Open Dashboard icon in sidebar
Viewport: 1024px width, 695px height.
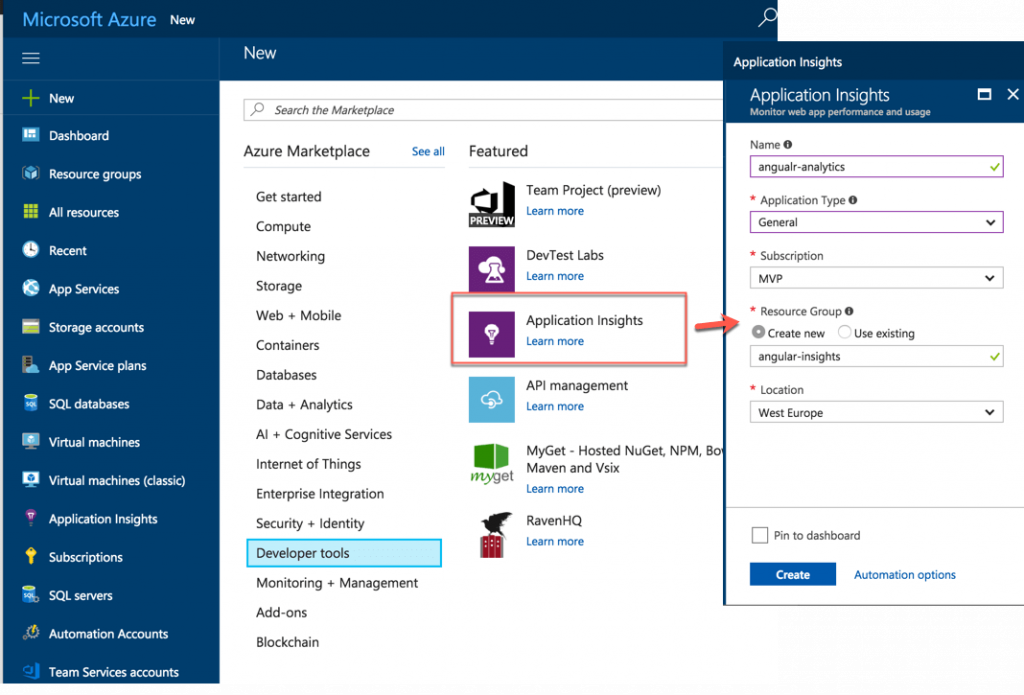[x=31, y=135]
